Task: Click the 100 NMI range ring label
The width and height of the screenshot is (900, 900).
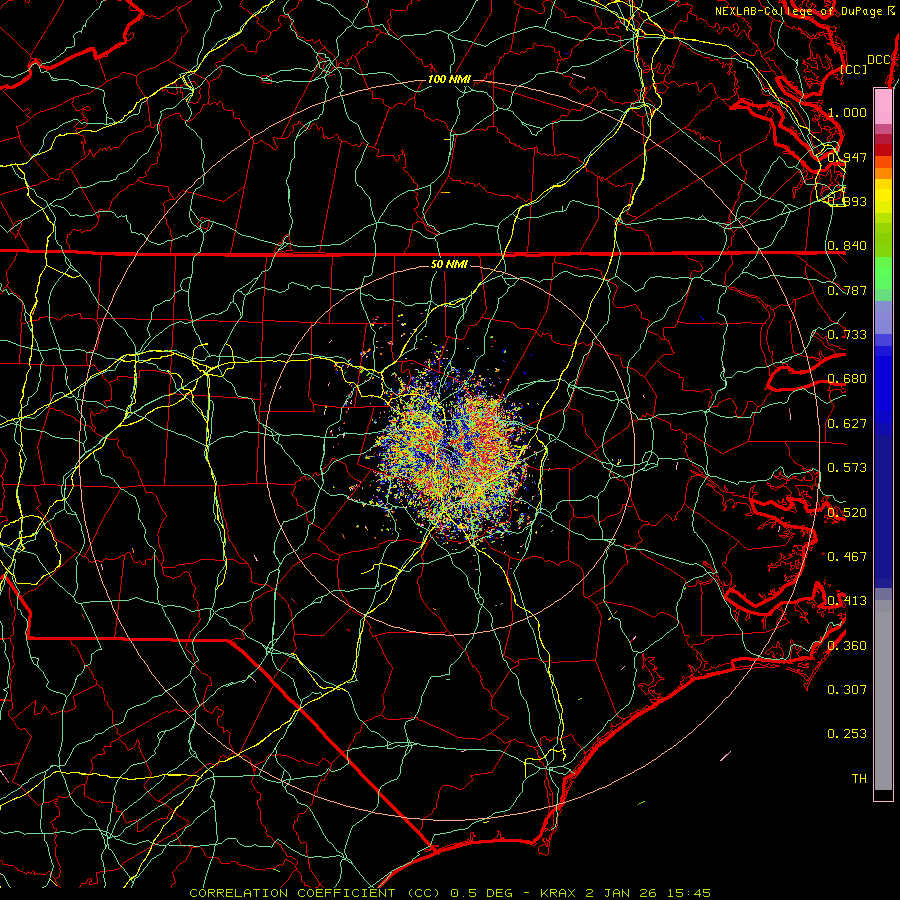Action: pyautogui.click(x=449, y=79)
